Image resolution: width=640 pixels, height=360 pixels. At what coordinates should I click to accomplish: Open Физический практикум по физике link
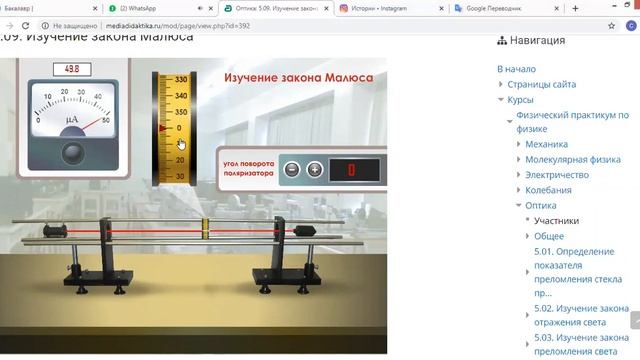(573, 122)
